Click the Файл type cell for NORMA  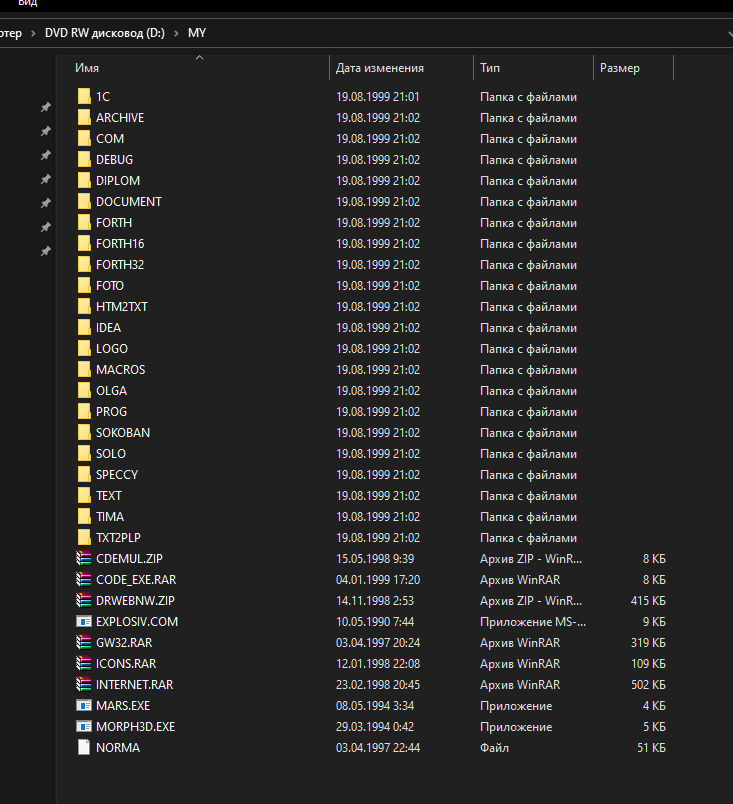click(494, 748)
